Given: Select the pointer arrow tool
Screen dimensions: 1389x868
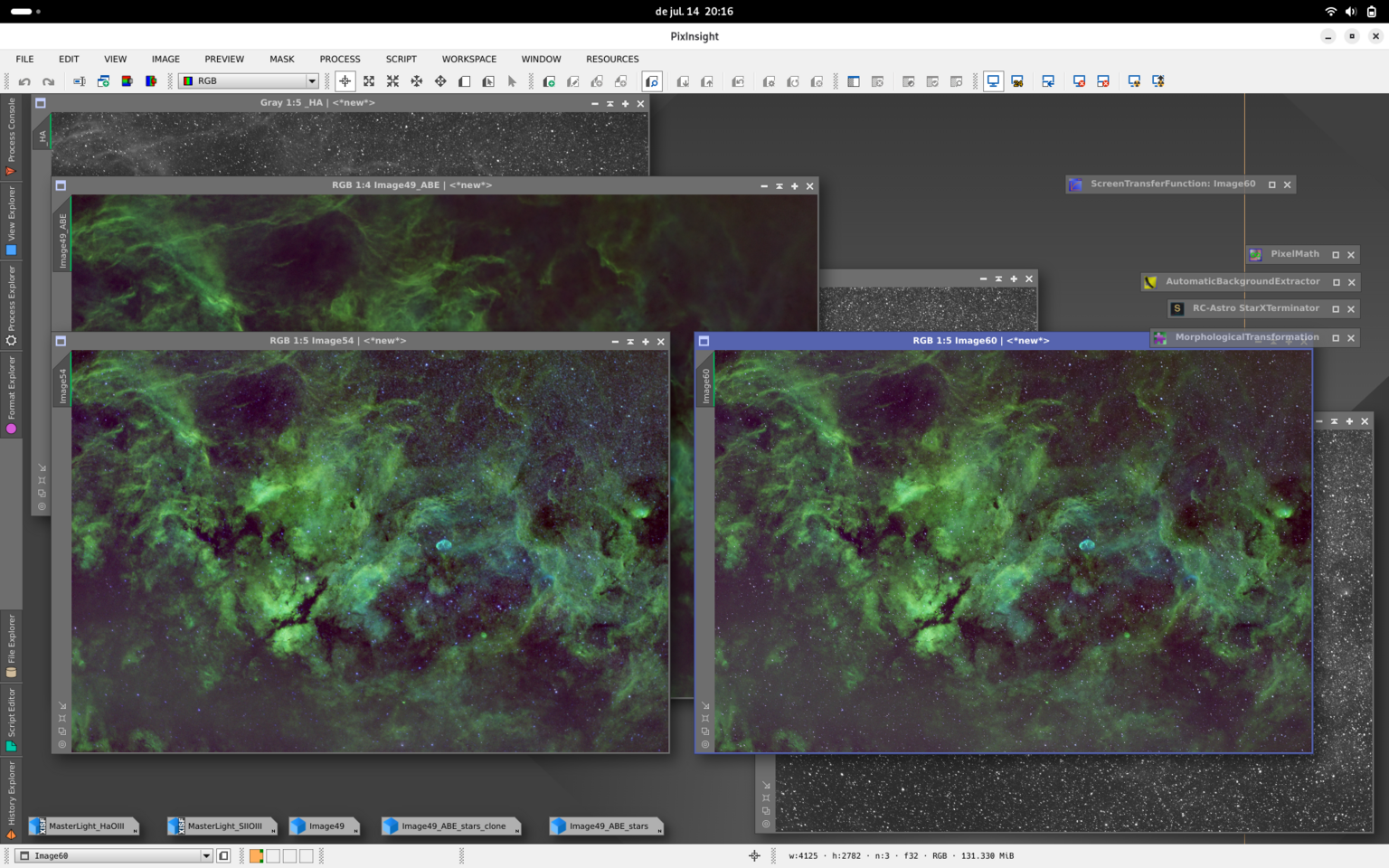Looking at the screenshot, I should point(512,81).
